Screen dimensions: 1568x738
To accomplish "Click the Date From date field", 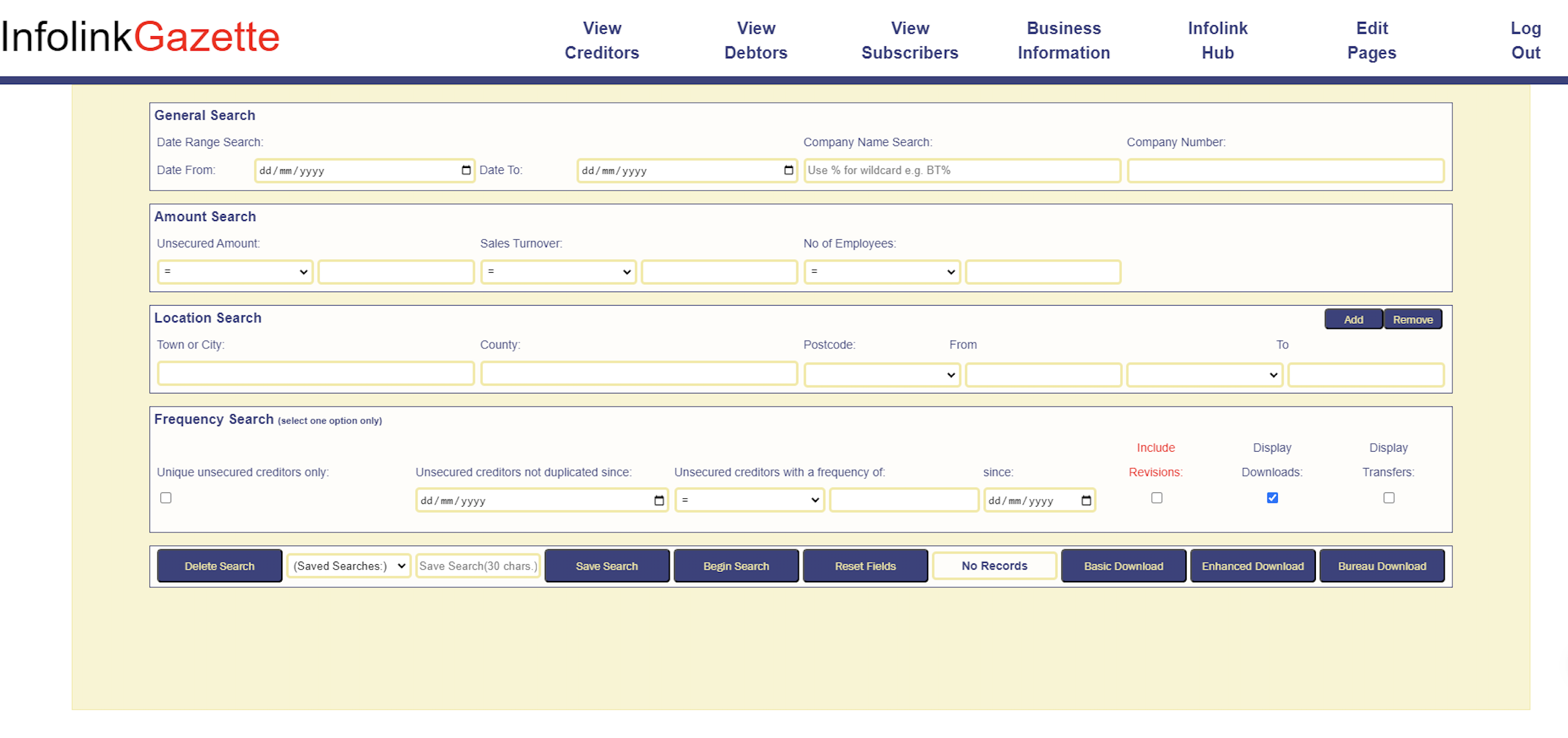I will click(365, 171).
